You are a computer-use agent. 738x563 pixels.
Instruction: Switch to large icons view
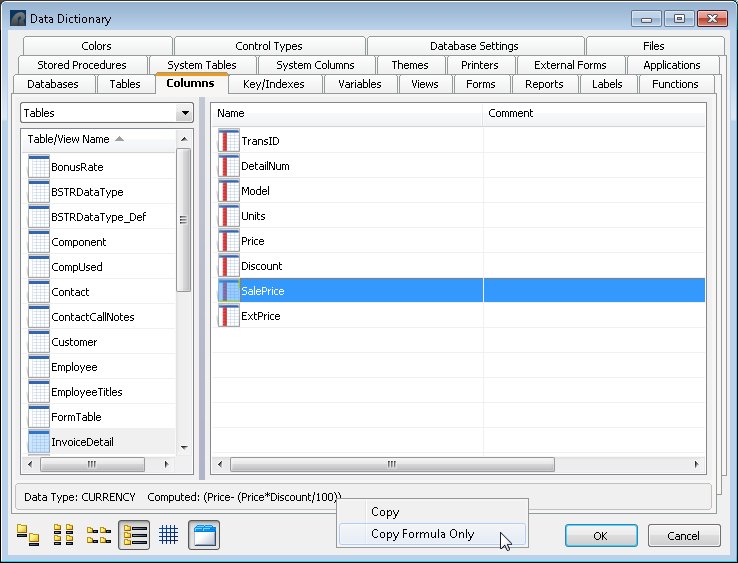click(28, 536)
